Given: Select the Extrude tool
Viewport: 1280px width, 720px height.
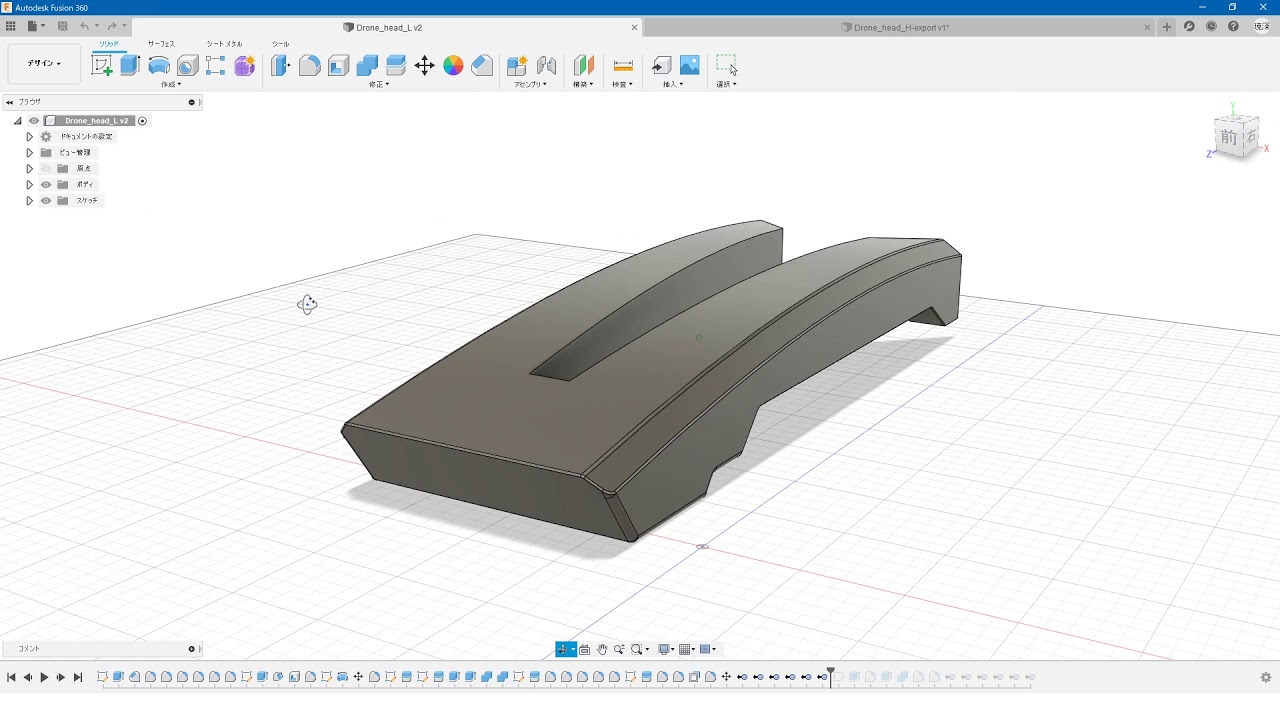Looking at the screenshot, I should point(130,66).
